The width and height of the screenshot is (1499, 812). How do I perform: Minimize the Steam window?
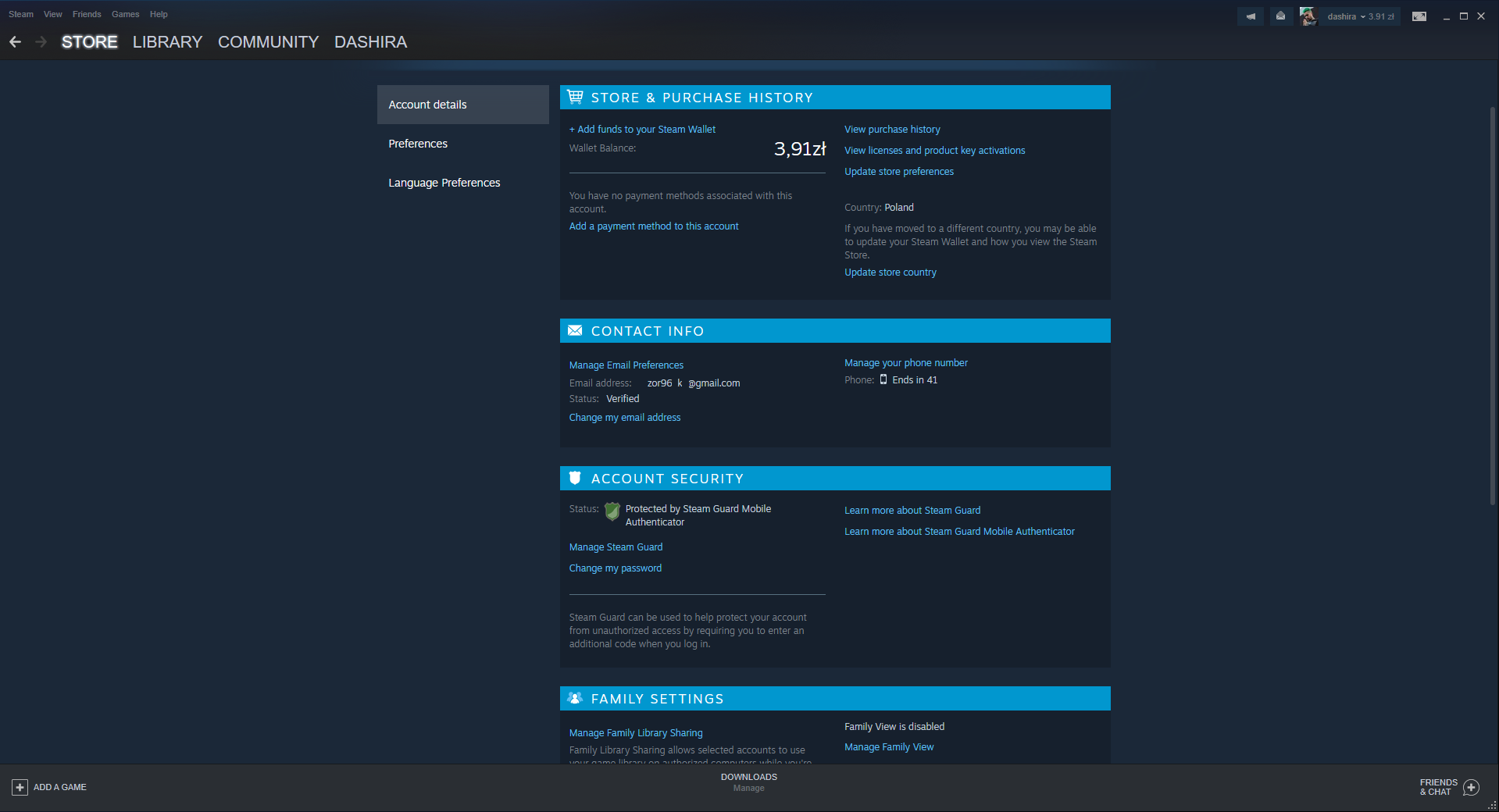coord(1447,16)
